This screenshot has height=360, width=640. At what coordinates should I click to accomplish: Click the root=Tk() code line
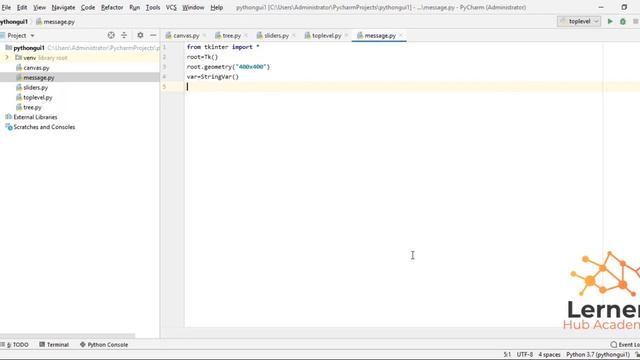pyautogui.click(x=202, y=57)
